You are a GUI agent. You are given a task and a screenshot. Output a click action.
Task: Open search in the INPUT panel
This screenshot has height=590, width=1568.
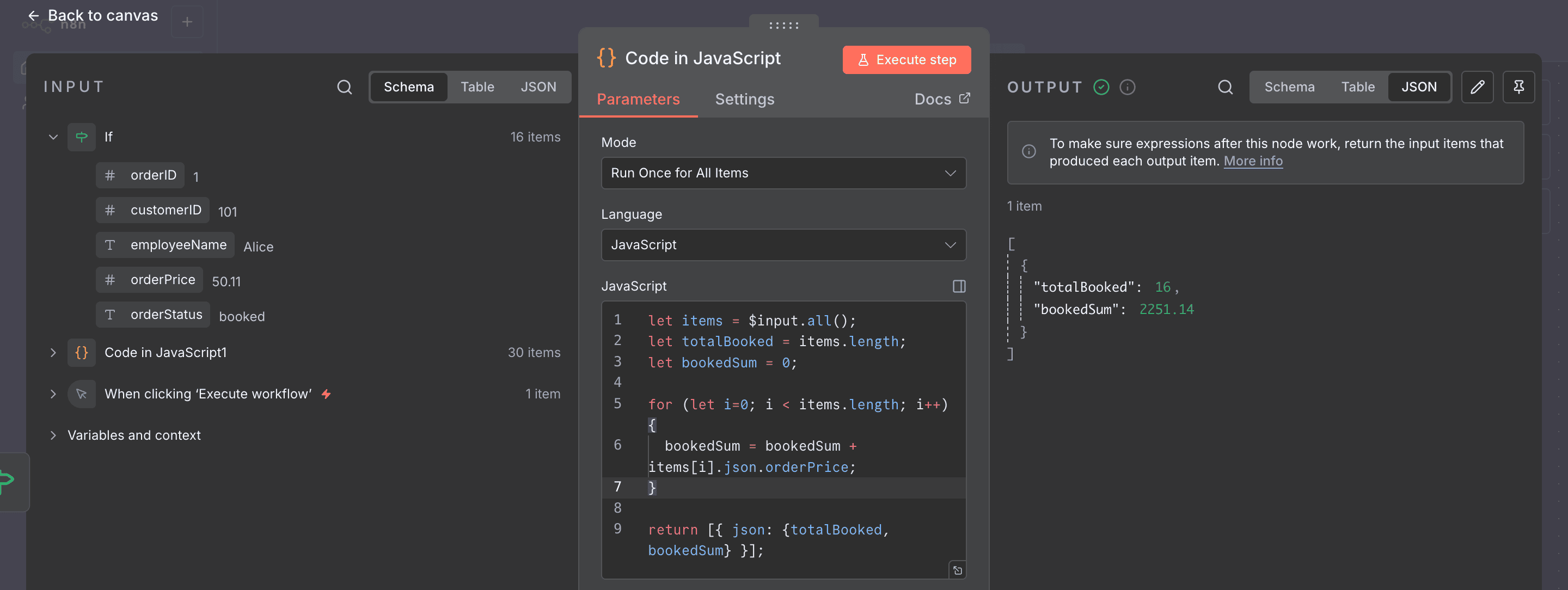pyautogui.click(x=345, y=87)
